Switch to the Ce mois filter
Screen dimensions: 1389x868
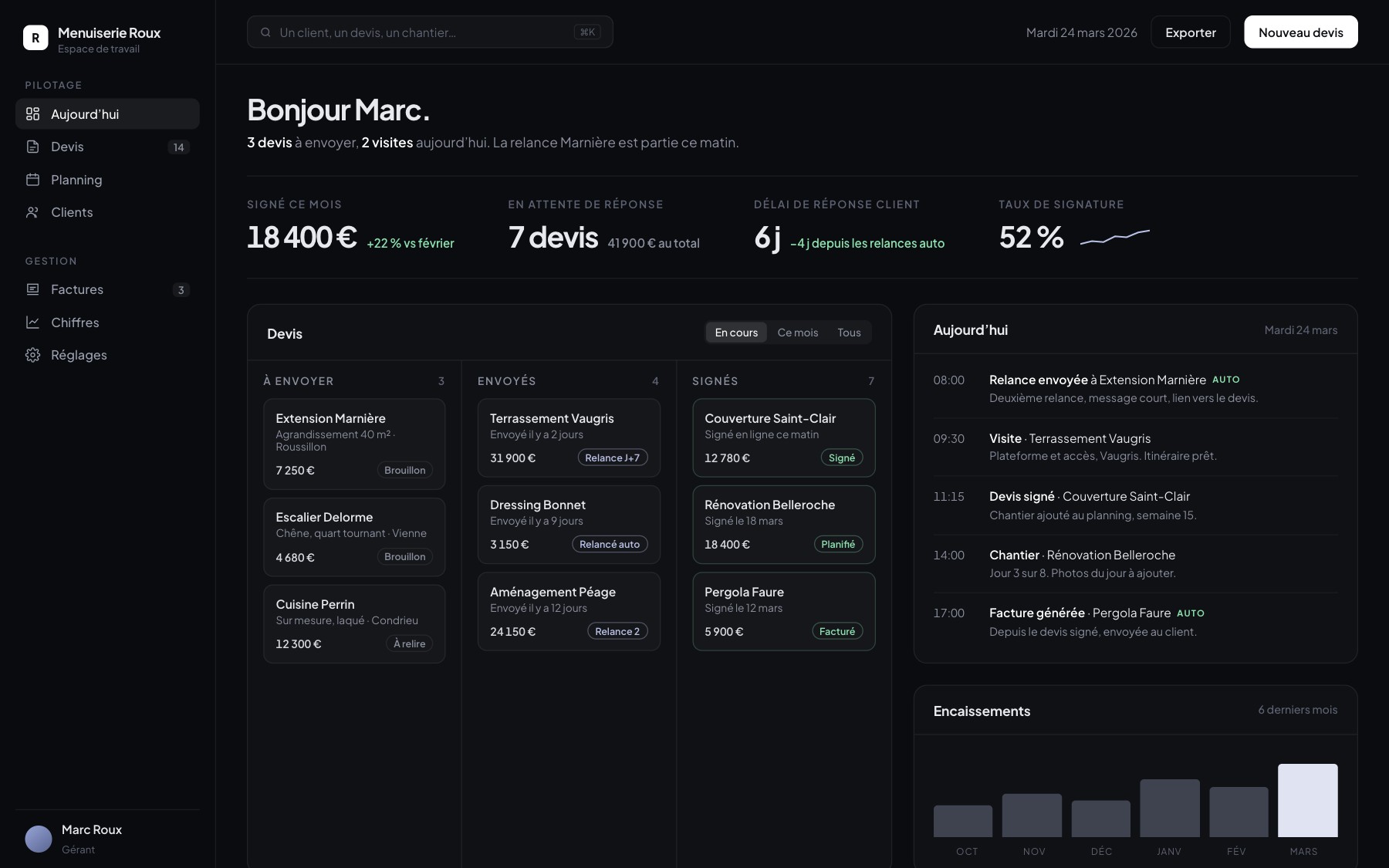[x=798, y=333]
